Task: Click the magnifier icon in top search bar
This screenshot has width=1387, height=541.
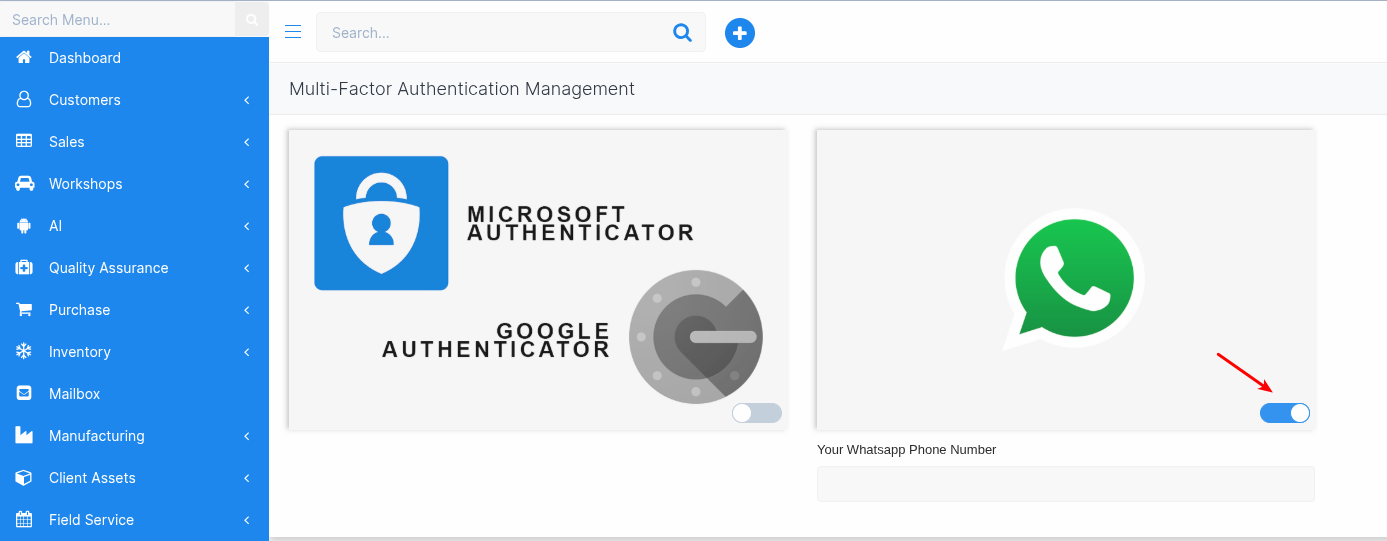Action: (683, 32)
